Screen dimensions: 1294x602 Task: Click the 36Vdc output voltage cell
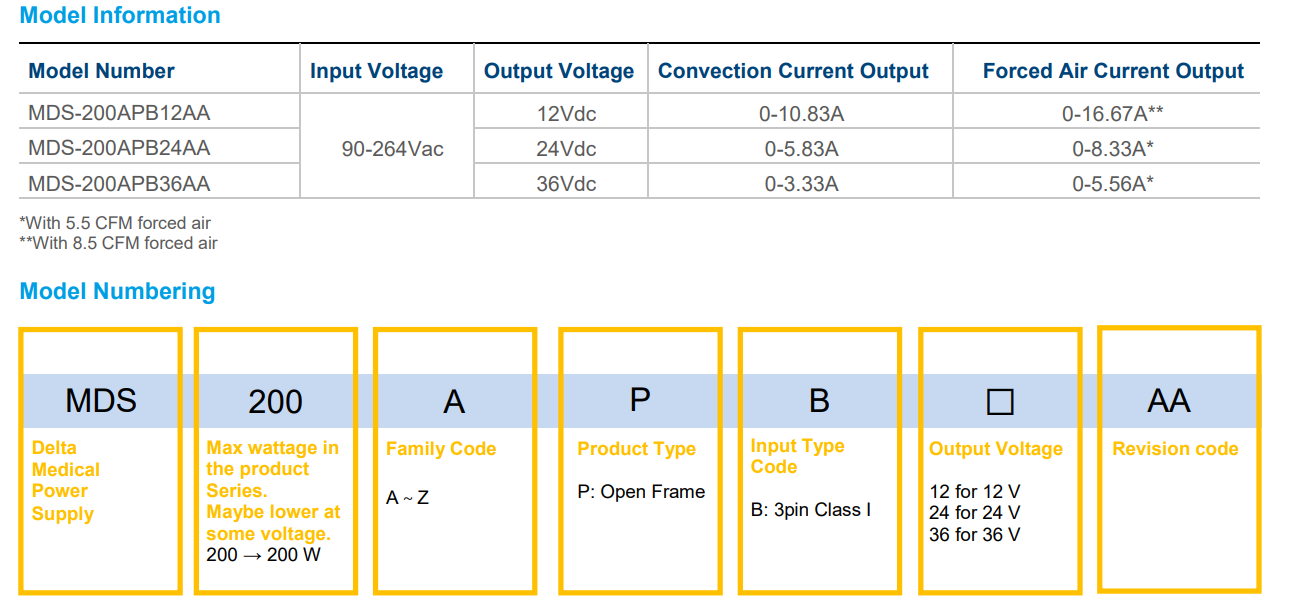566,184
